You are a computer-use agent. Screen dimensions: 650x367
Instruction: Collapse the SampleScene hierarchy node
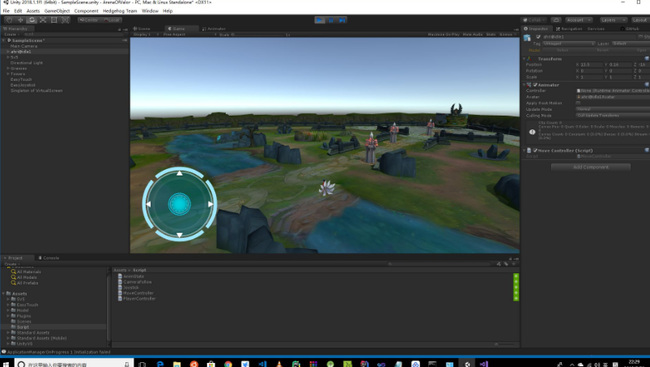click(x=4, y=40)
